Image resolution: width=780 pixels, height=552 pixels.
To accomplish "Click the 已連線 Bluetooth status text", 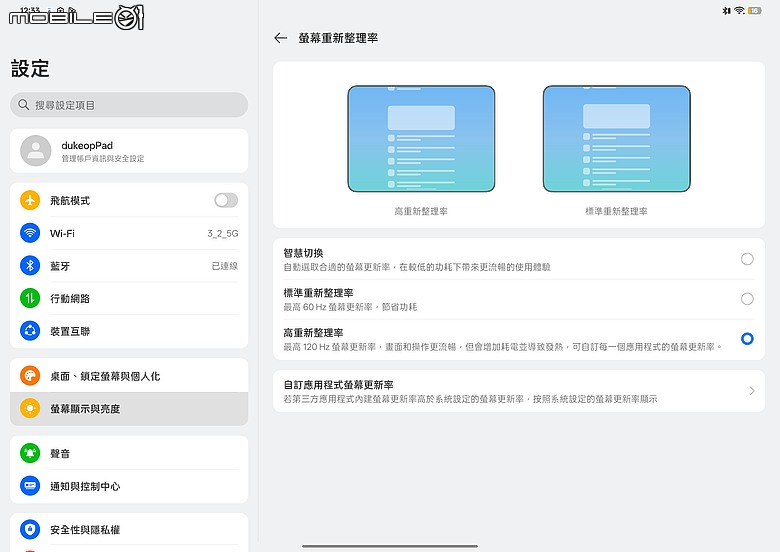I will click(225, 266).
